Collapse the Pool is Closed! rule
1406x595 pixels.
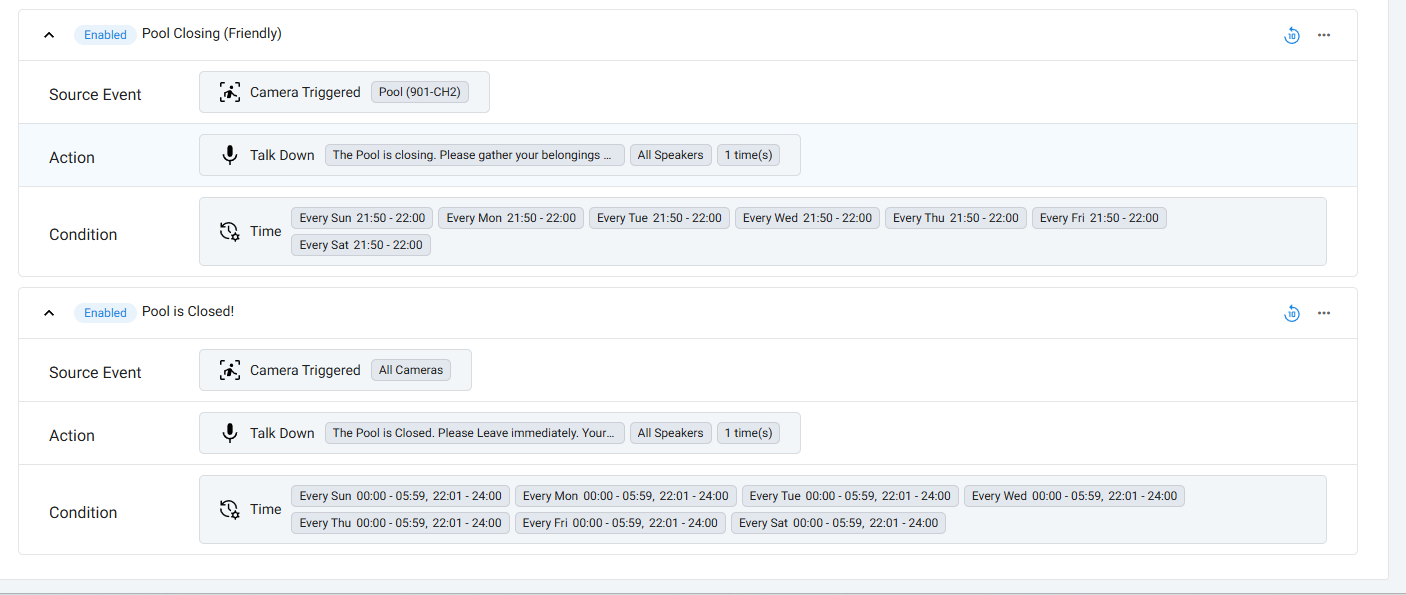coord(49,313)
